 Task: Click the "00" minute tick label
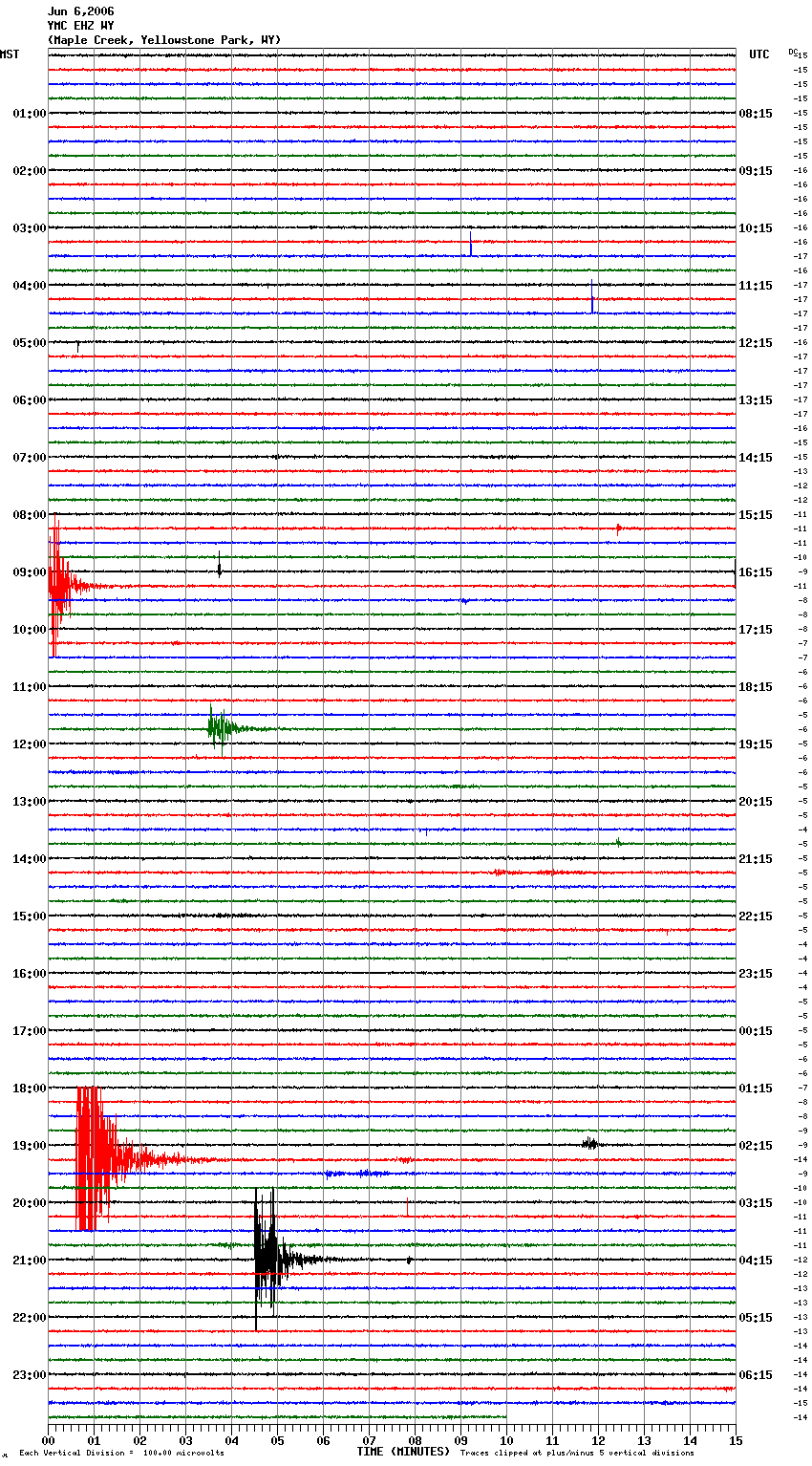[x=48, y=1439]
